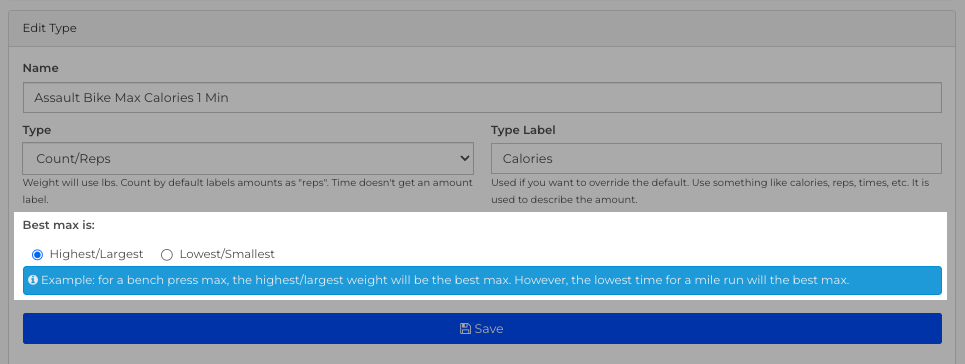Click the help text below Type dropdown
This screenshot has width=965, height=364.
[247, 192]
